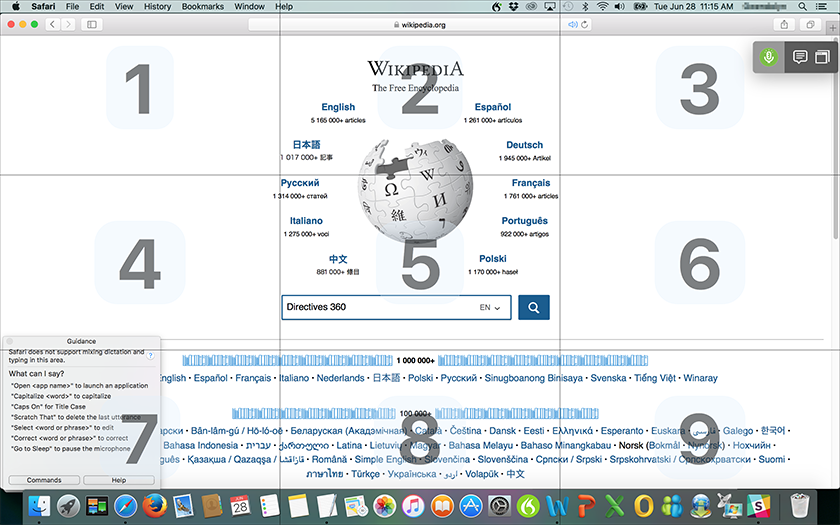The image size is (840, 525).
Task: Open Launchpad rocket in the Dock
Action: pyautogui.click(x=68, y=506)
